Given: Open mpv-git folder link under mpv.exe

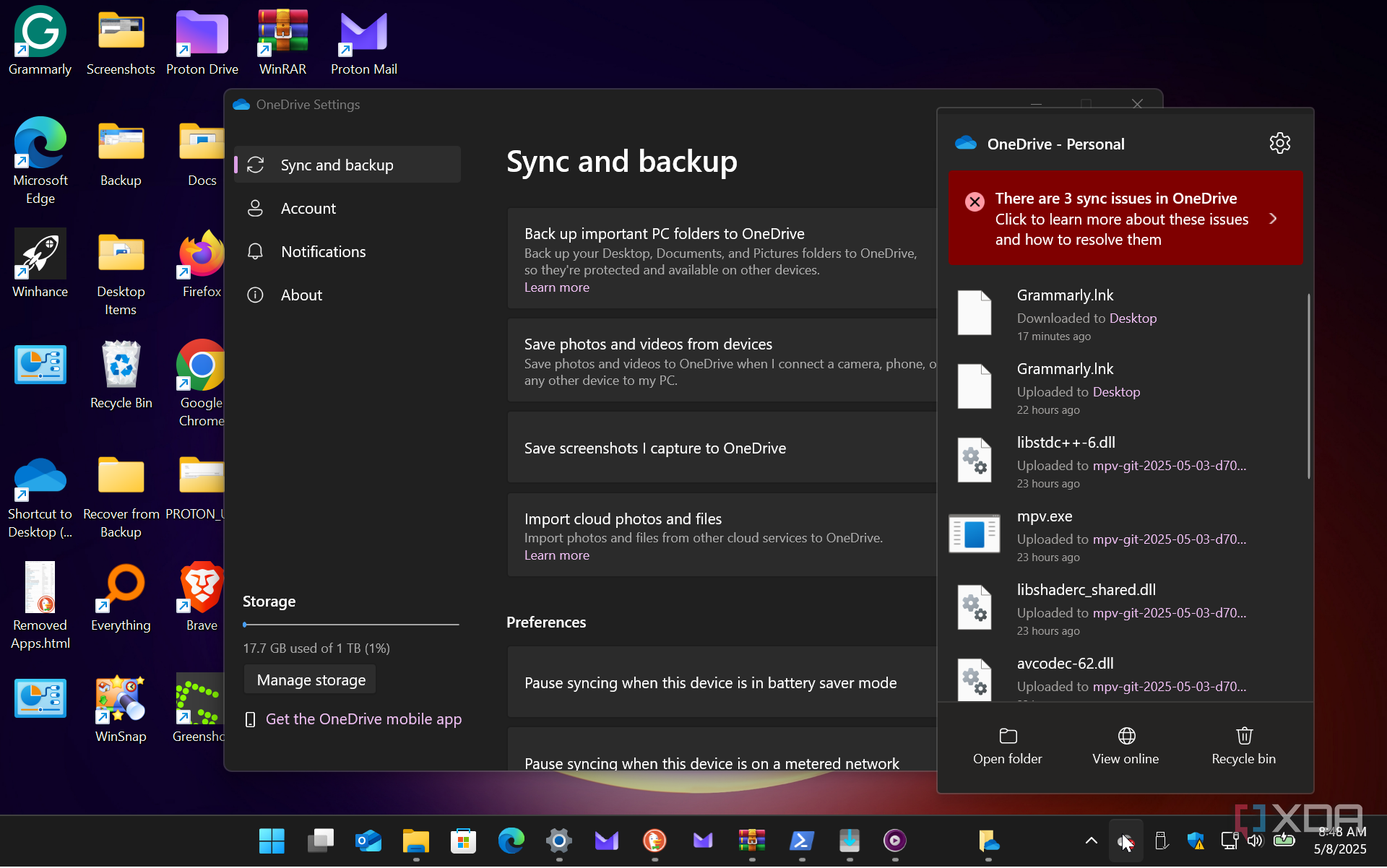Looking at the screenshot, I should [x=1170, y=539].
